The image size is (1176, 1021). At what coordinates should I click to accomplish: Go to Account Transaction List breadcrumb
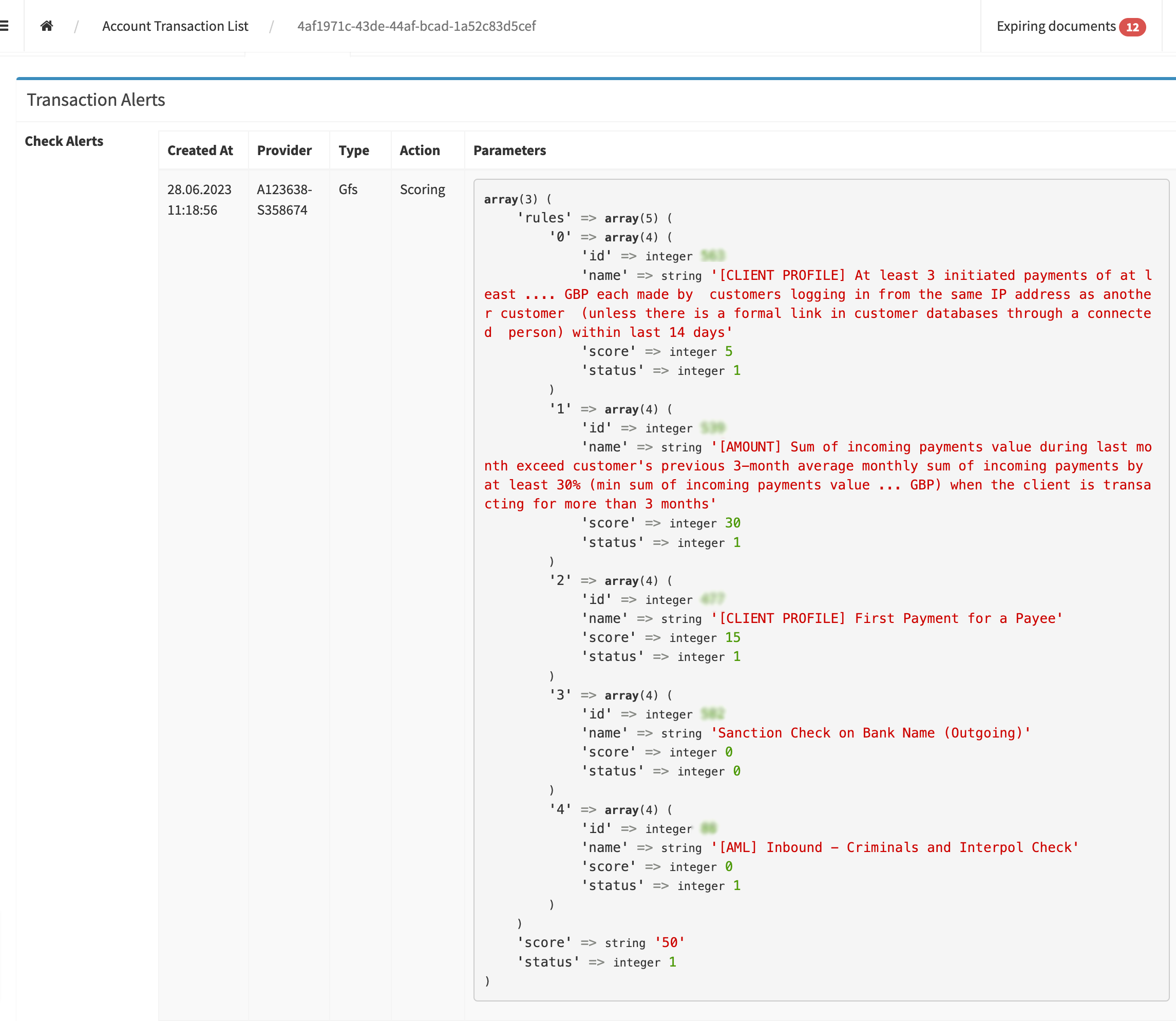tap(175, 26)
